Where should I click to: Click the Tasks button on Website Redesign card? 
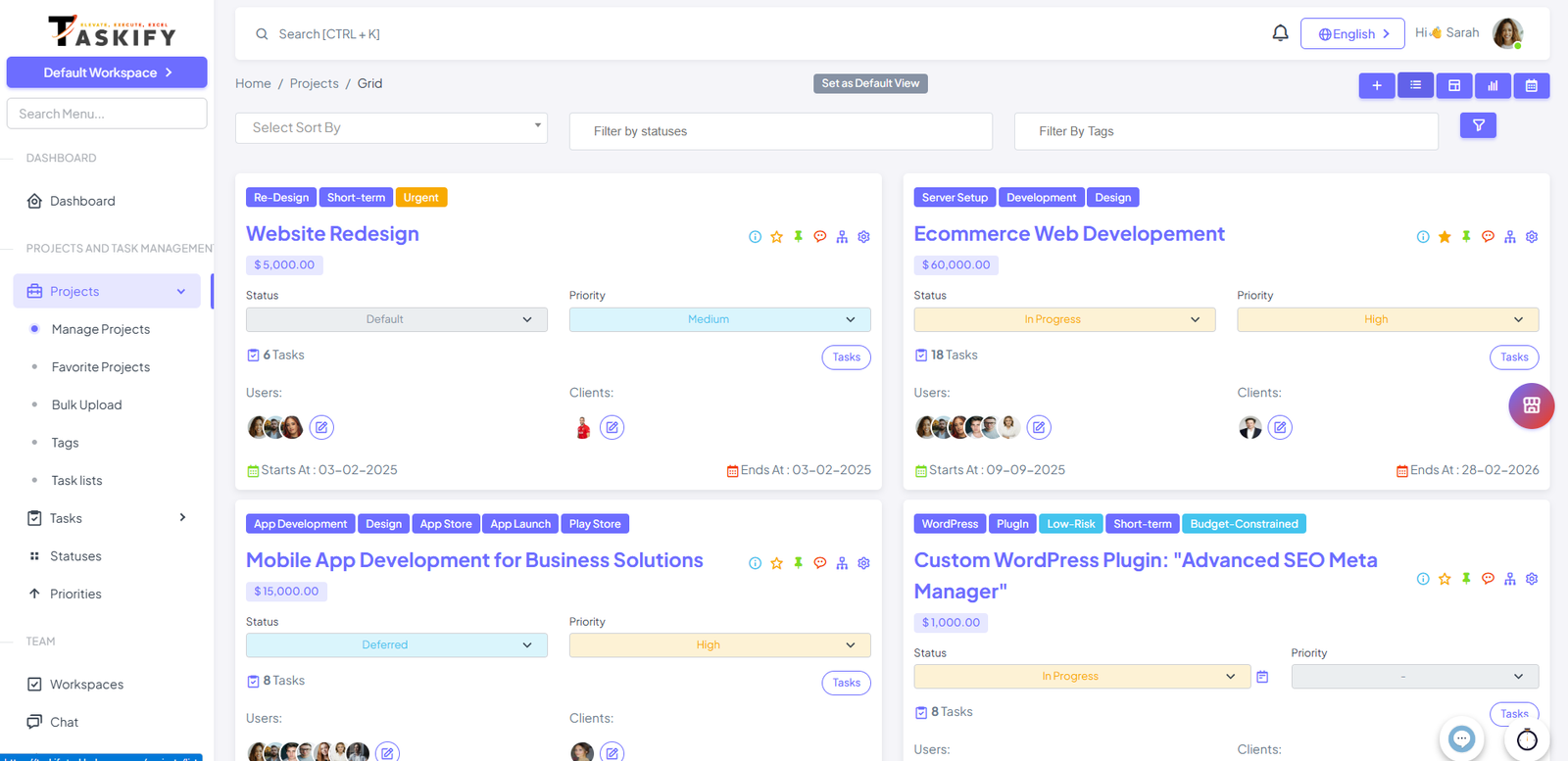846,357
